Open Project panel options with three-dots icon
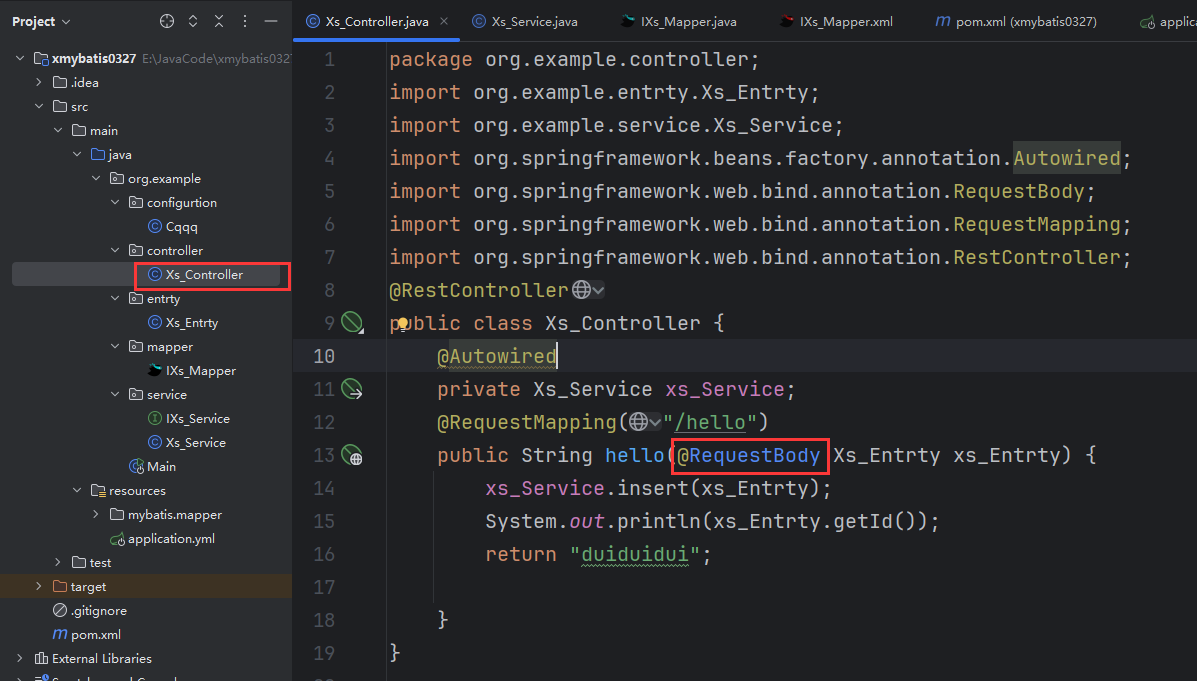The width and height of the screenshot is (1197, 681). coord(244,20)
